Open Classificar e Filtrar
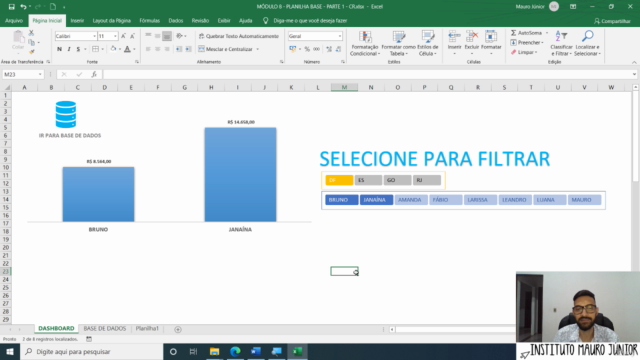The width and height of the screenshot is (640, 360). [561, 43]
